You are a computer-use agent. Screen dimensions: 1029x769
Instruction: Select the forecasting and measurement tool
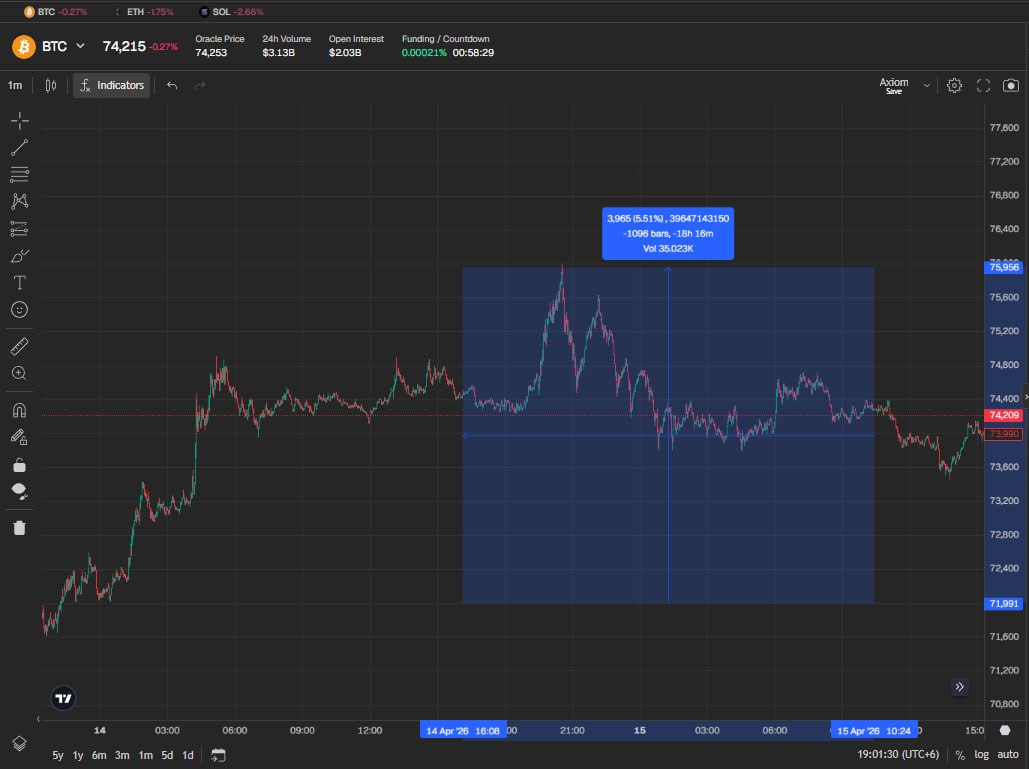pyautogui.click(x=20, y=228)
